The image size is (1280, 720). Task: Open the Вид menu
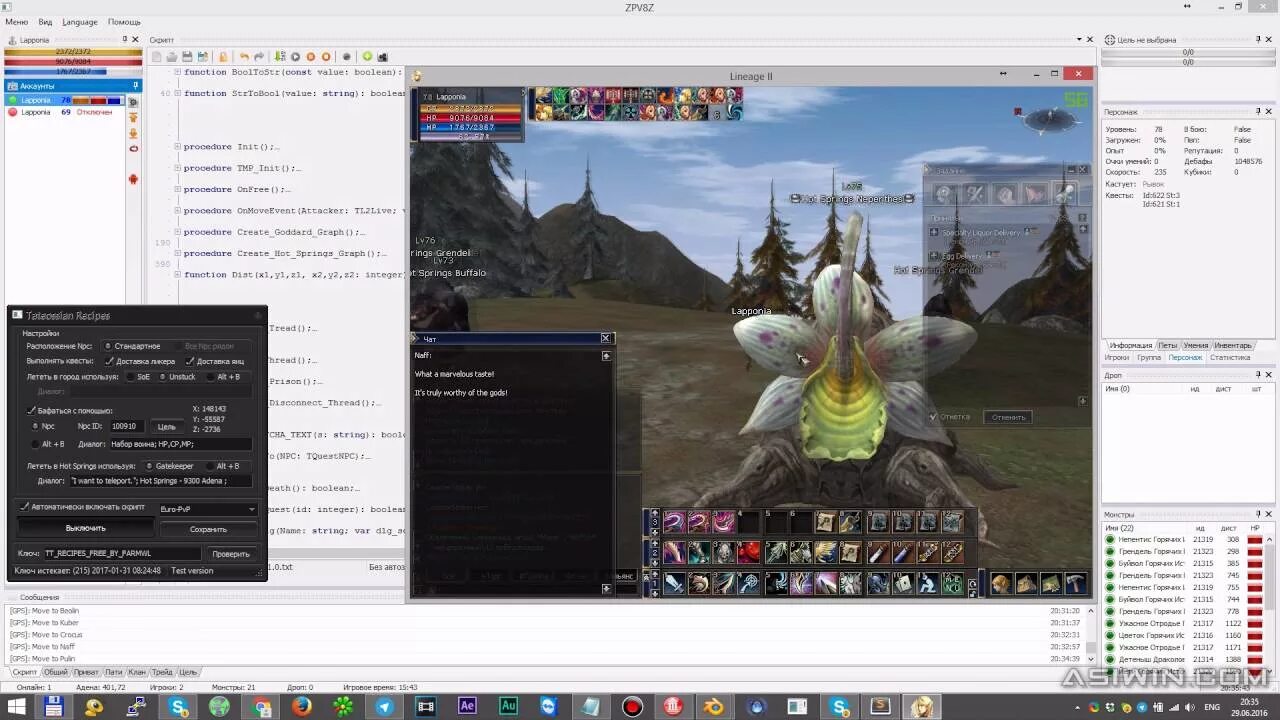pyautogui.click(x=45, y=22)
